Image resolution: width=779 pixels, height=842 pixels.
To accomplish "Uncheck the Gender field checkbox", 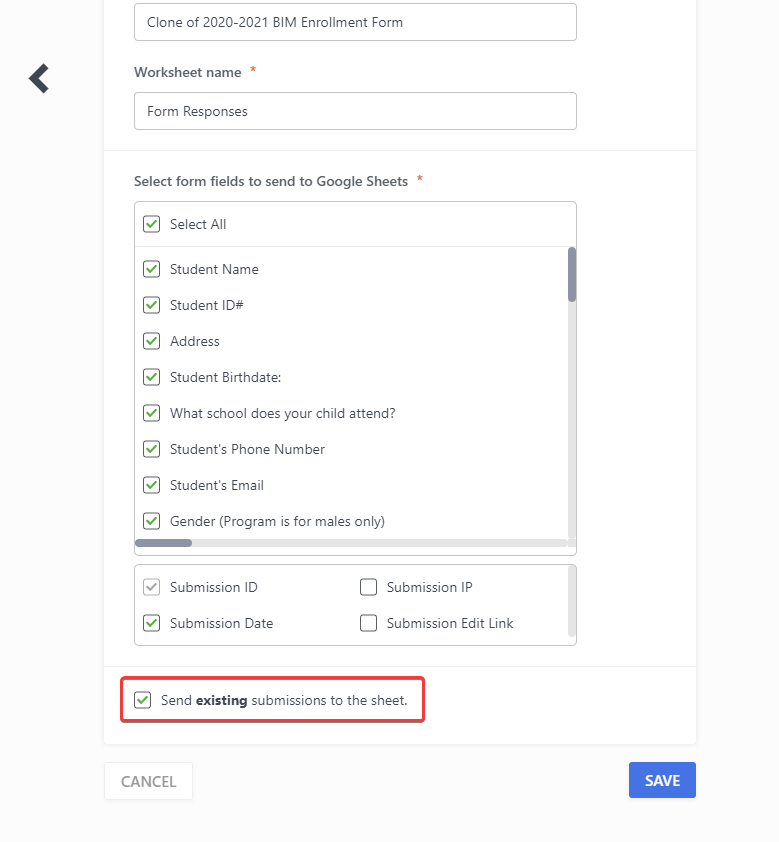I will coord(152,521).
